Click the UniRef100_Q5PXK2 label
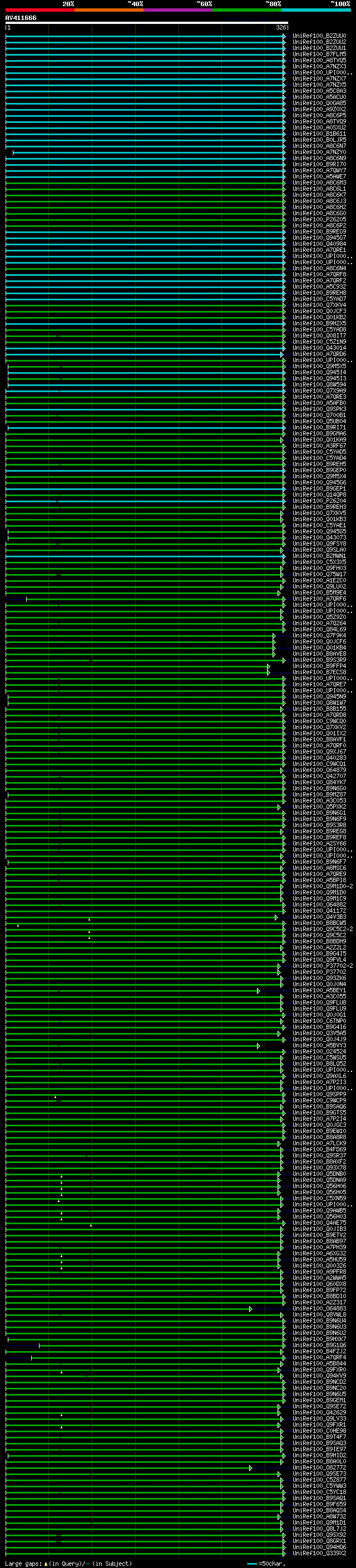The width and height of the screenshot is (356, 1568). pos(319,807)
